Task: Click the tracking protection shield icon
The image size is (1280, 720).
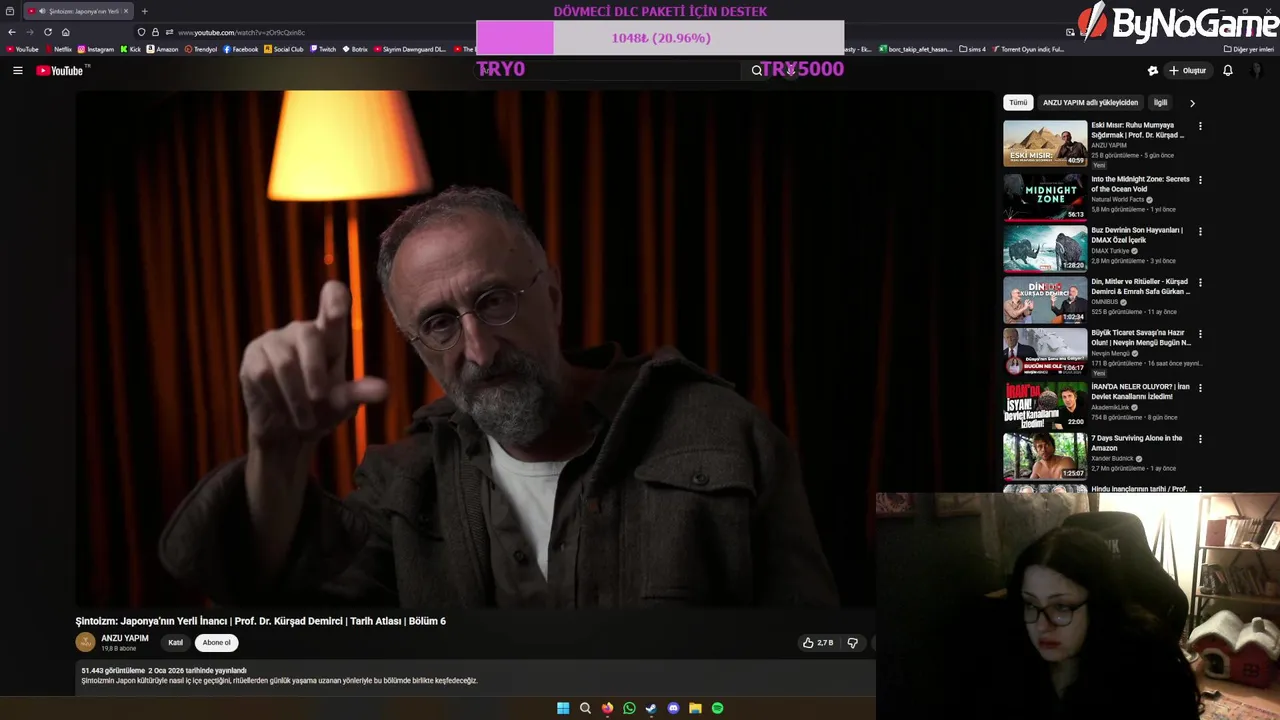Action: click(x=141, y=32)
